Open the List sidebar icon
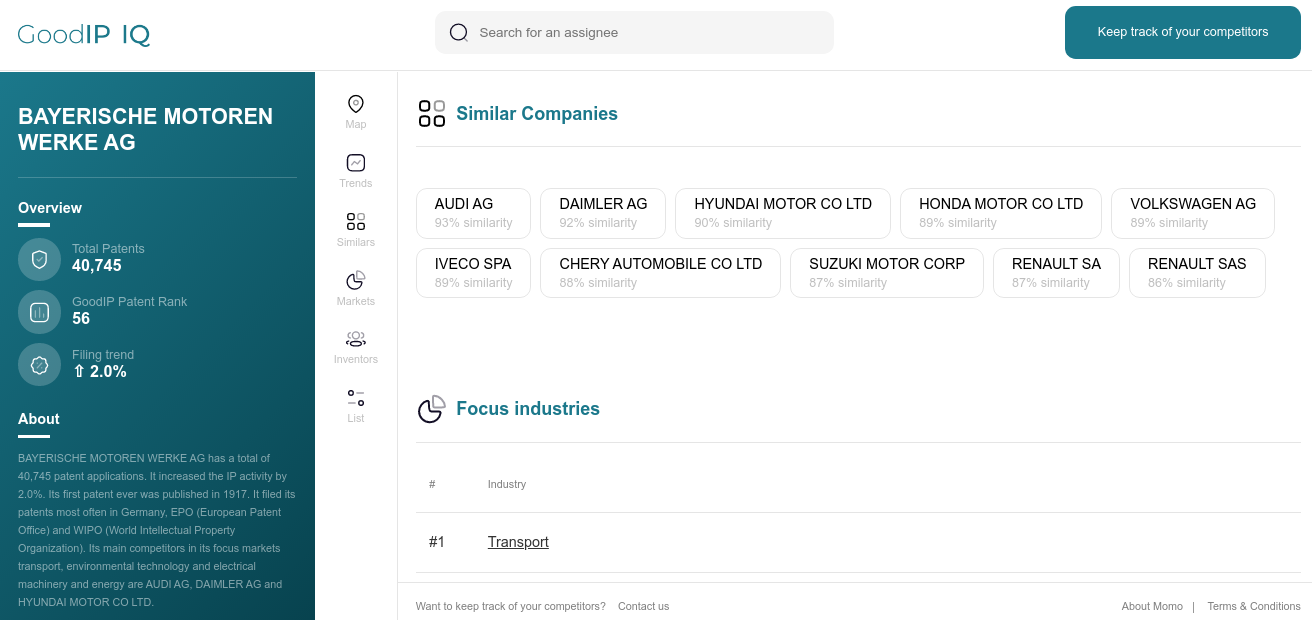This screenshot has height=620, width=1312. [355, 397]
